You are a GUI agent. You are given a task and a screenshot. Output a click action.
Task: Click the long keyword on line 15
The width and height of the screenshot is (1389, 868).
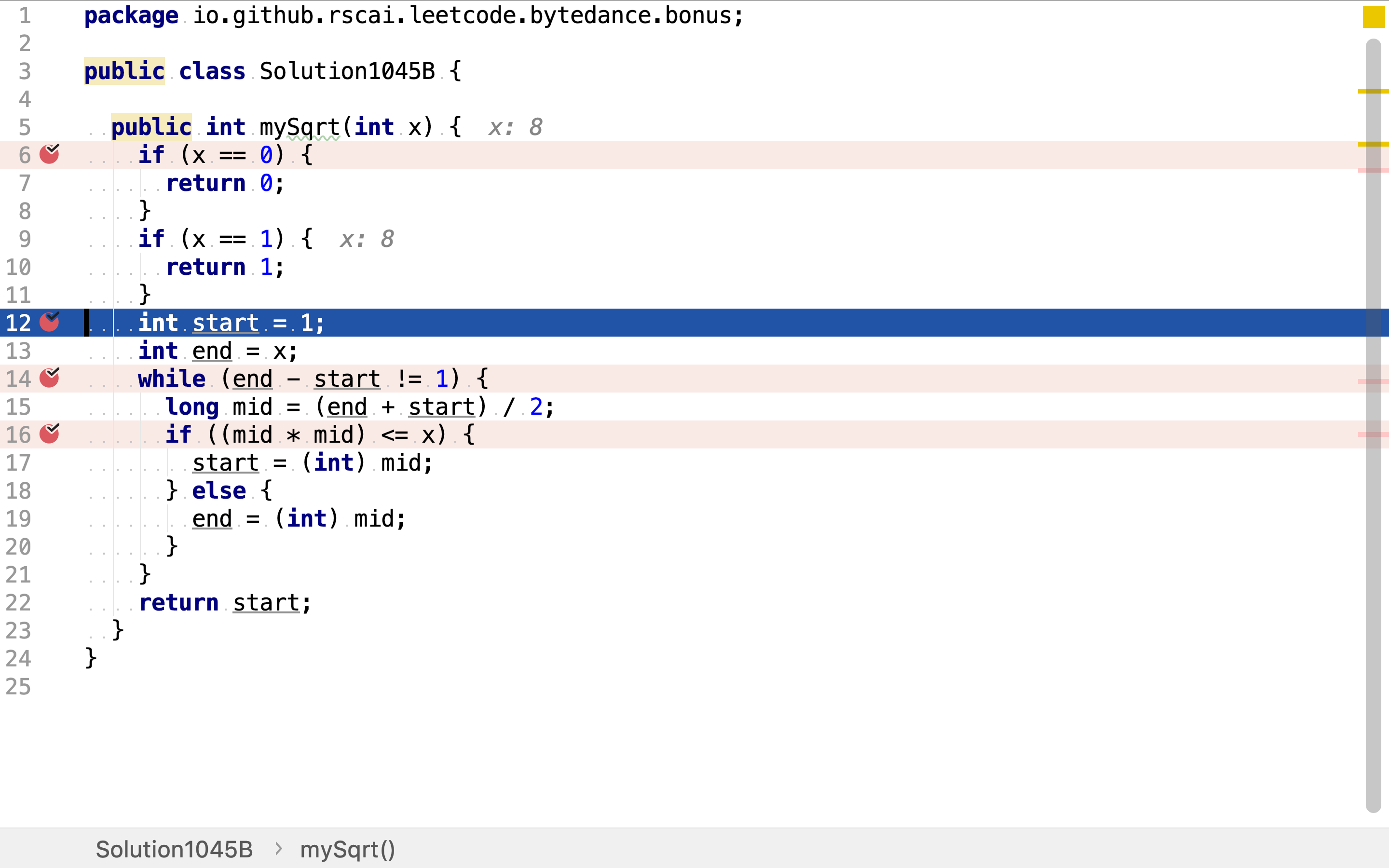tap(191, 407)
